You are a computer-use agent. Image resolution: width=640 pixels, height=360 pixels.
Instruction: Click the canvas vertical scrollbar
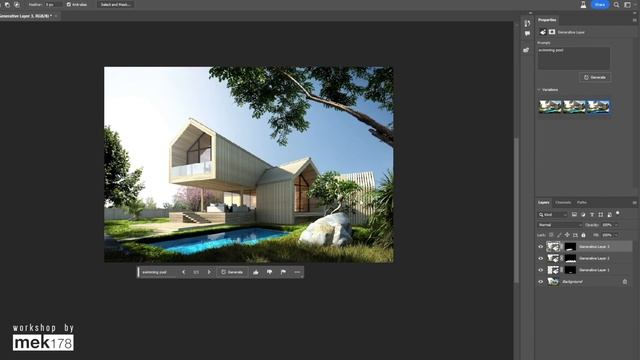pyautogui.click(x=517, y=210)
